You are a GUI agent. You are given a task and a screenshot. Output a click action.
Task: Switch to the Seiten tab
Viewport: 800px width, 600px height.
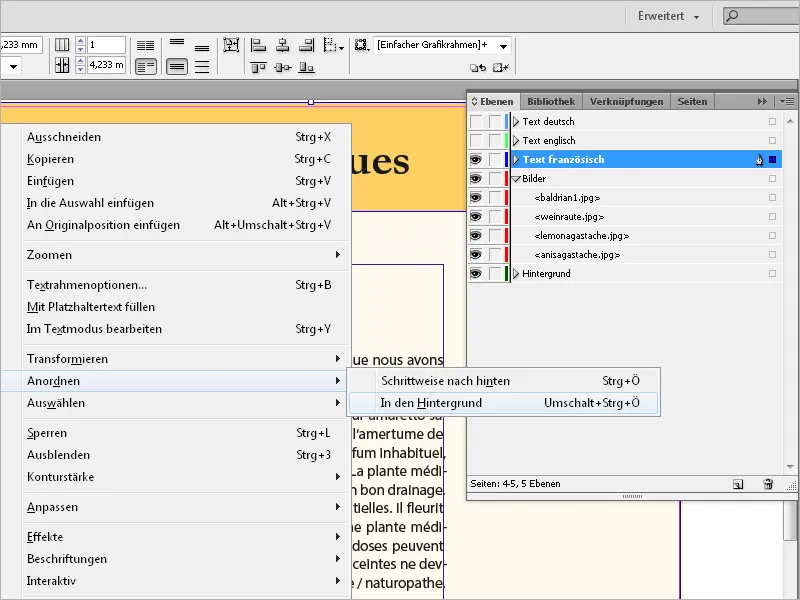[x=692, y=101]
